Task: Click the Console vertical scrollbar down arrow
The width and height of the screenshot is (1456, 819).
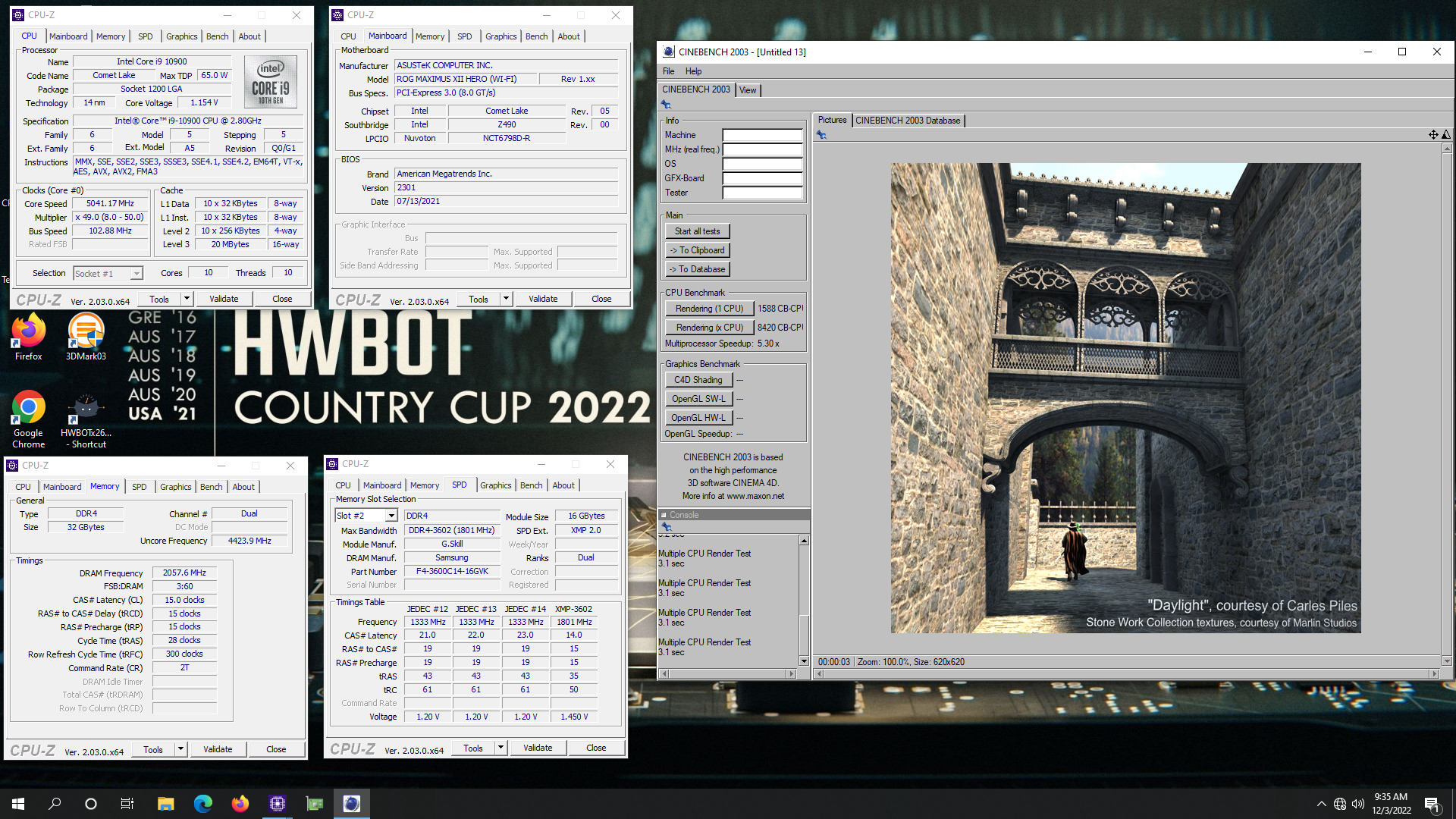Action: point(804,661)
